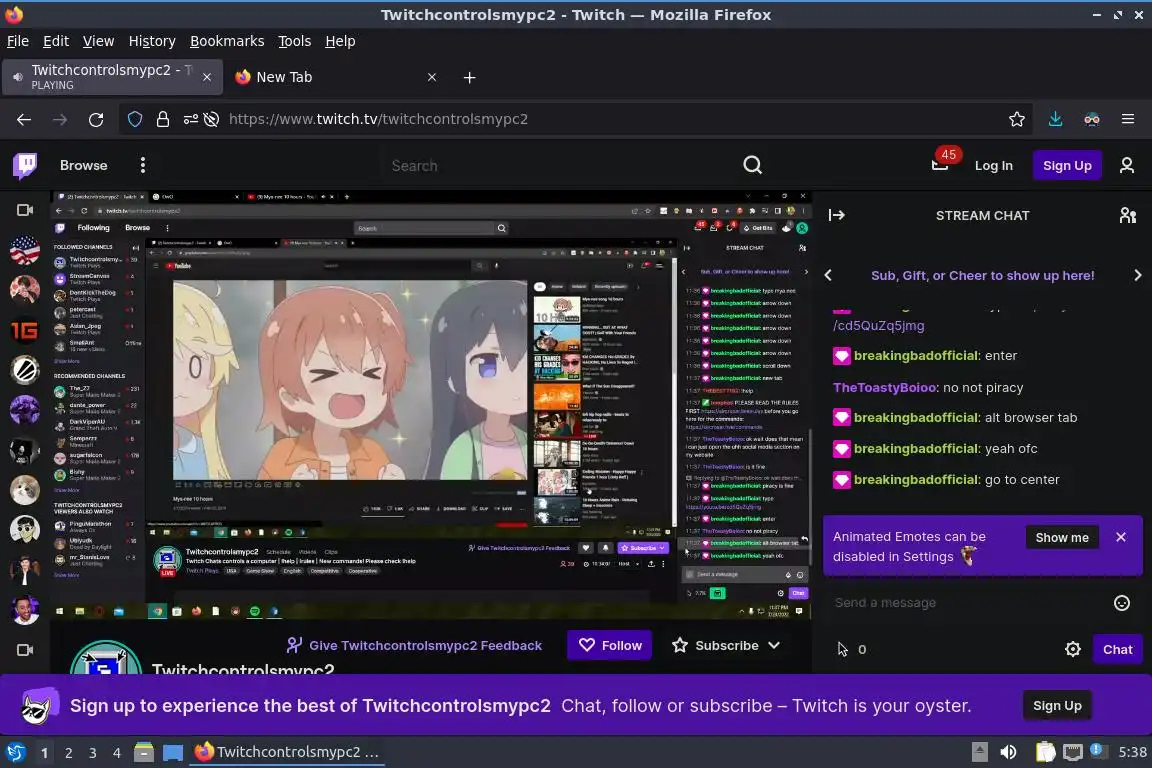Click the bottom camera icon in sidebar

click(25, 650)
